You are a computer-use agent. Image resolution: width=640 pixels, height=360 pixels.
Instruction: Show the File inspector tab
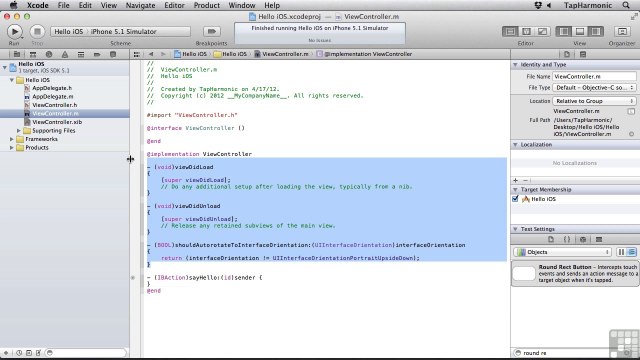[x=567, y=54]
